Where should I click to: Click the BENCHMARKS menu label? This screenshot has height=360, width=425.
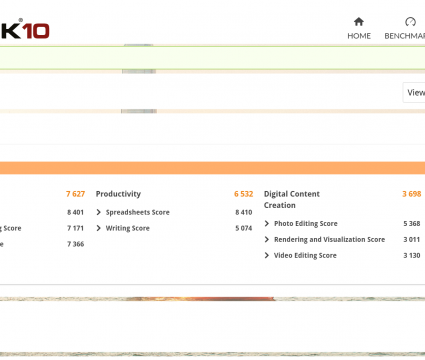pos(405,36)
